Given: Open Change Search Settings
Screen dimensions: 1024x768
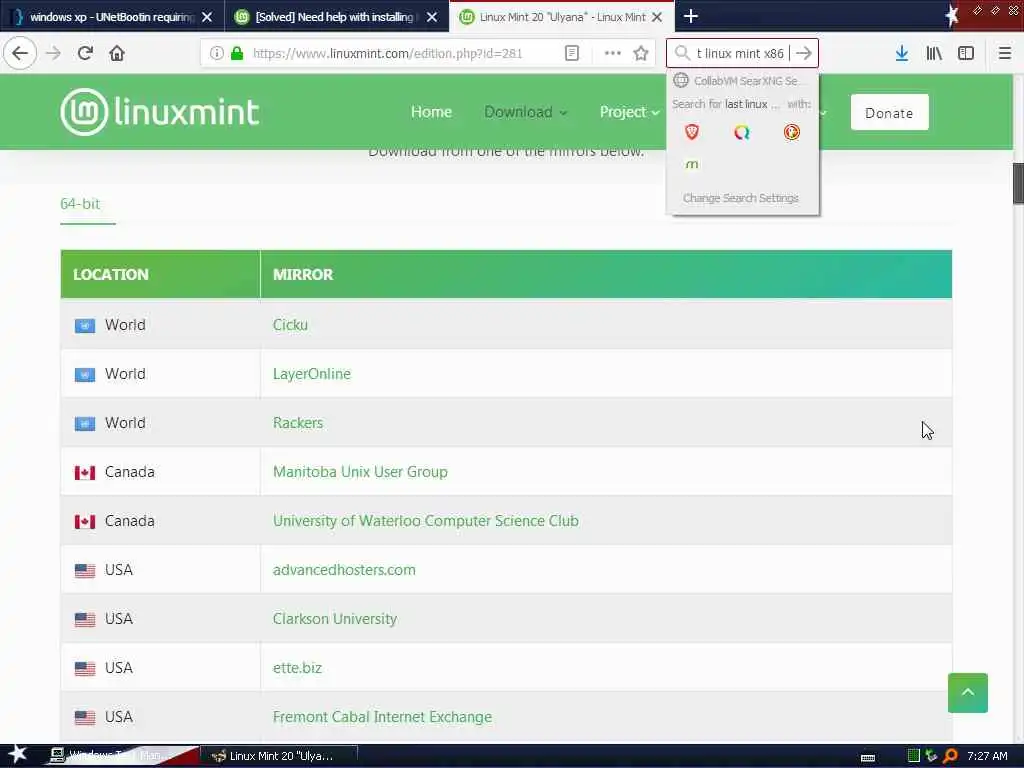Looking at the screenshot, I should [x=741, y=198].
